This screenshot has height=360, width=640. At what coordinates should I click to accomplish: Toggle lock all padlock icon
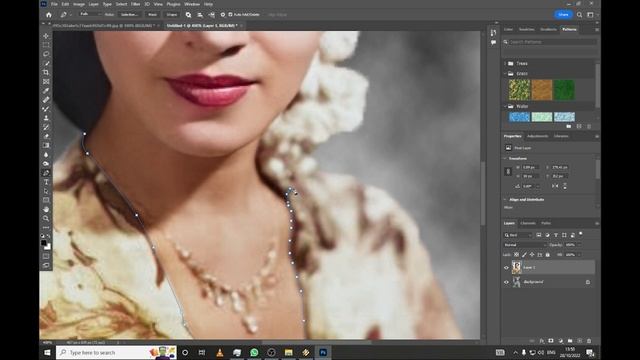(548, 255)
